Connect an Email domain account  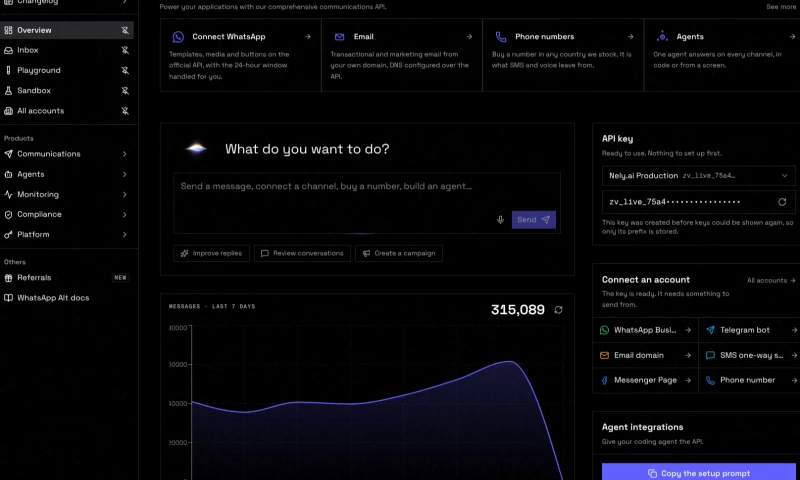point(645,355)
